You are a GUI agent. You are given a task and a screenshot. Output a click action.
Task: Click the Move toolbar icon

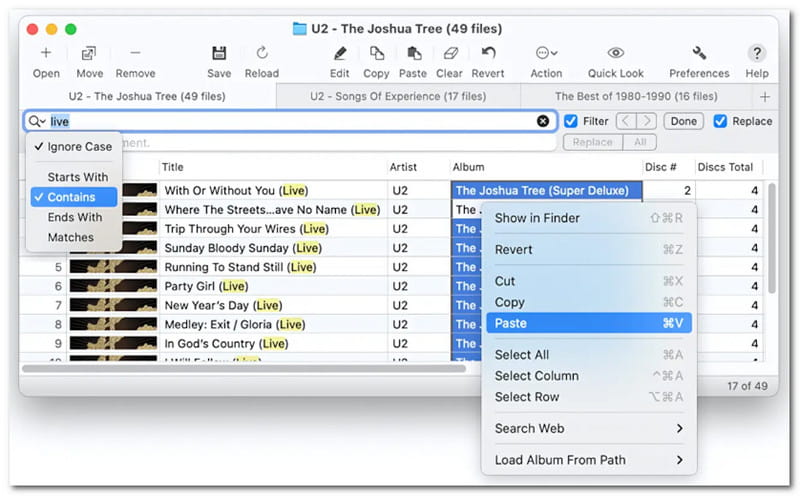89,53
